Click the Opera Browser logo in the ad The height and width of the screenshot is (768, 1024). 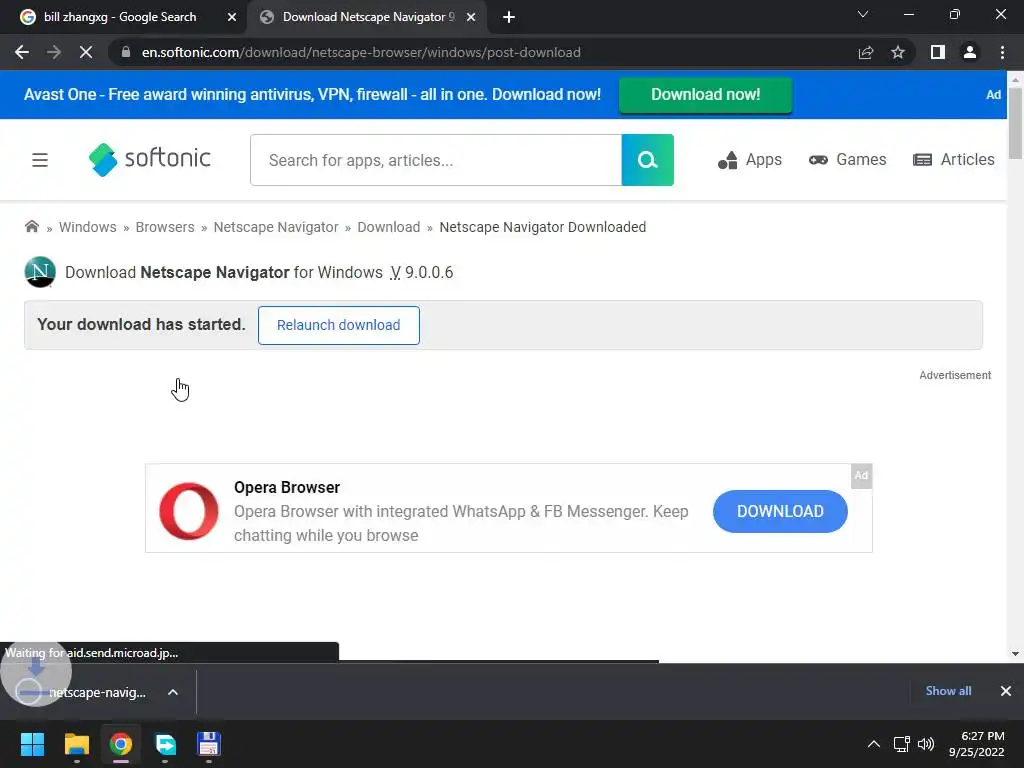(x=189, y=511)
